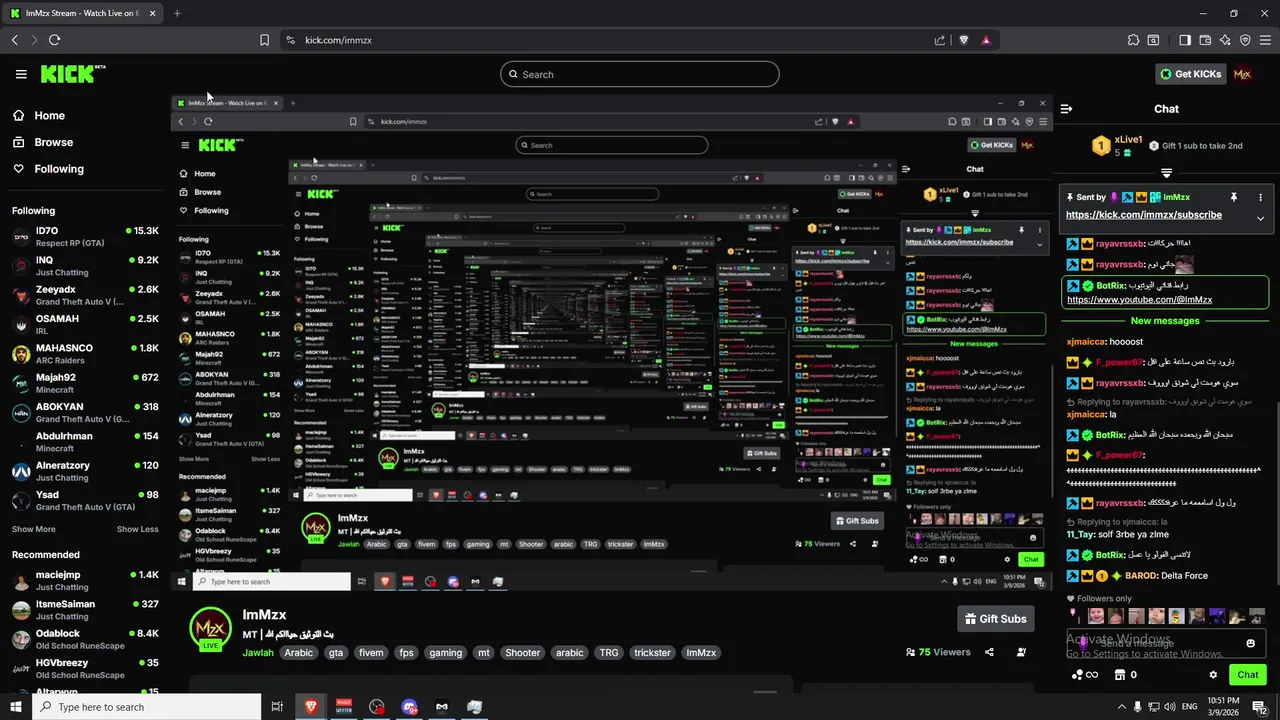Toggle the browser sidebar panel icon

click(x=1185, y=40)
